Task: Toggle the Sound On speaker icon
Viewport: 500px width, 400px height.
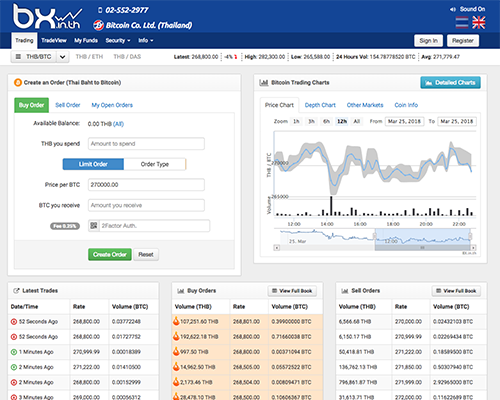Action: tap(452, 9)
